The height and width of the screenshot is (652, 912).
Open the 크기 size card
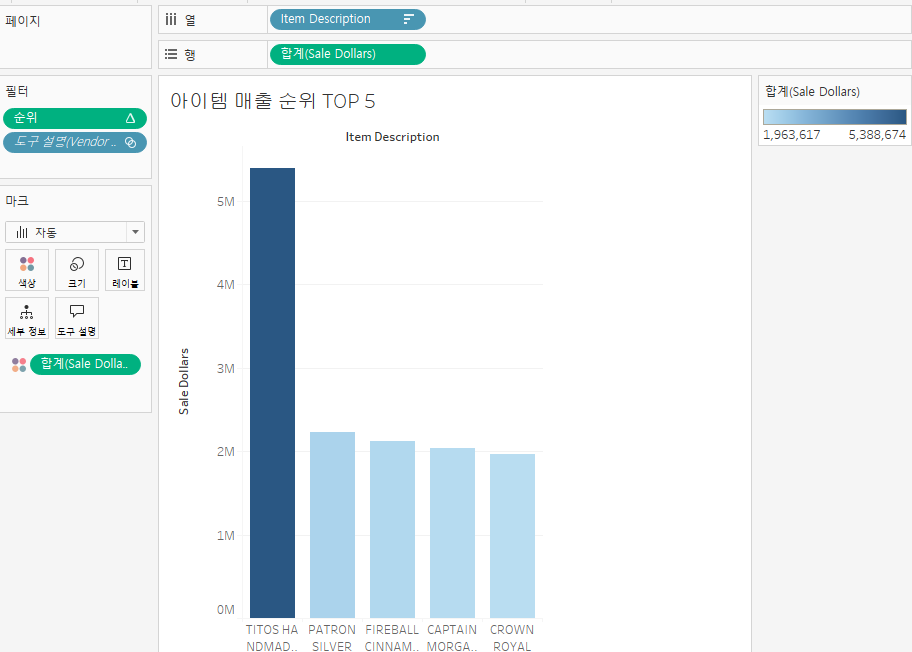click(x=77, y=270)
